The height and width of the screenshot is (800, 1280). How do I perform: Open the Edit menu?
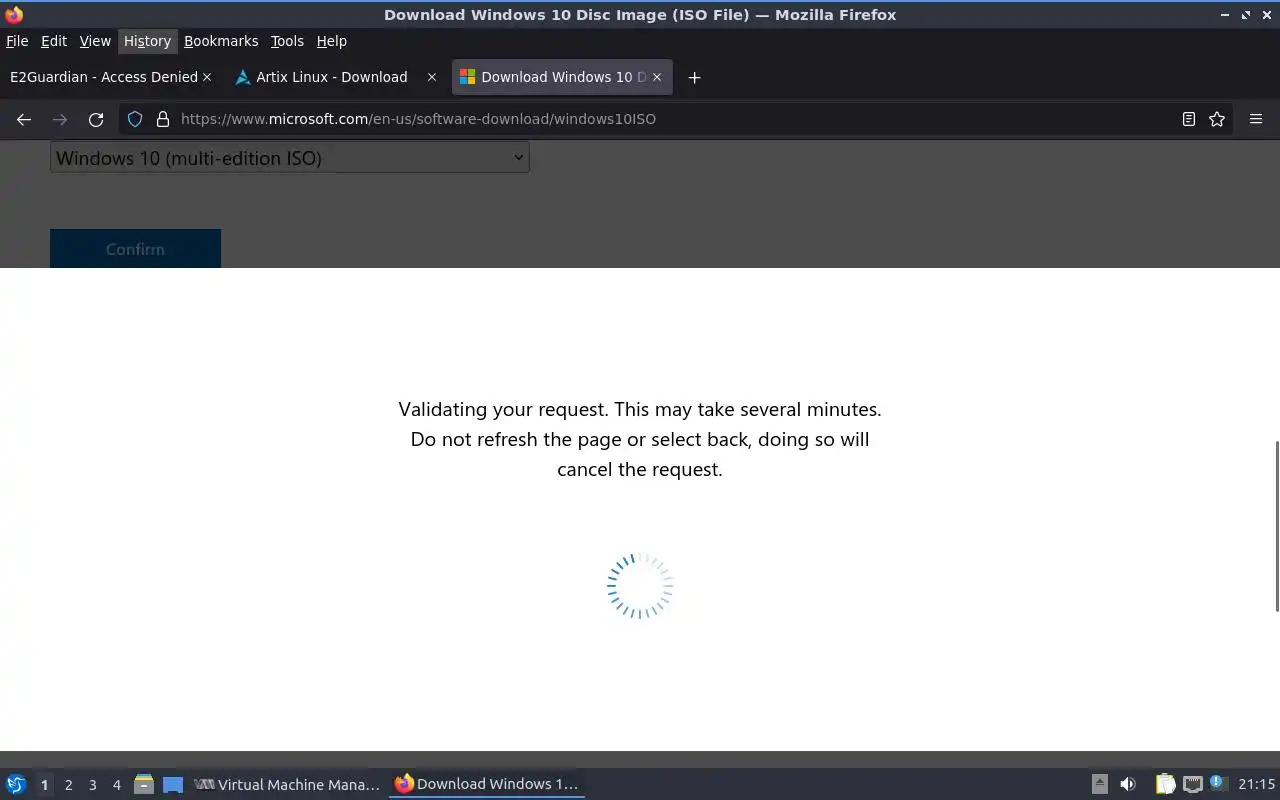(x=54, y=41)
